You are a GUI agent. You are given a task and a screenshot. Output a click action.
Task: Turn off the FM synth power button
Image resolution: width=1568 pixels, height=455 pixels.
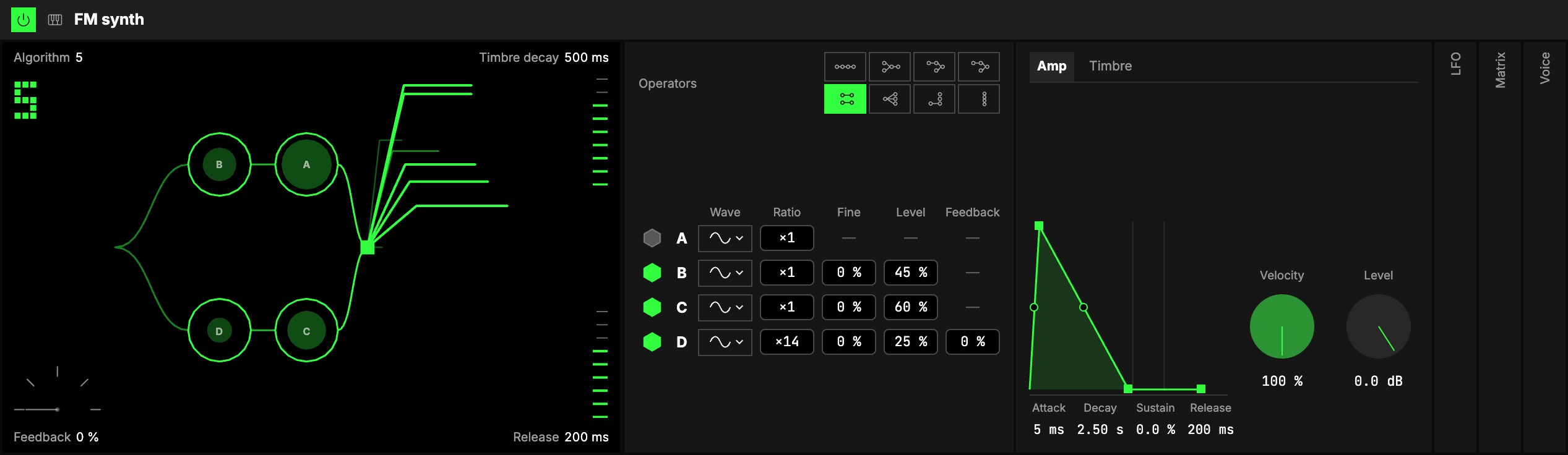click(24, 20)
